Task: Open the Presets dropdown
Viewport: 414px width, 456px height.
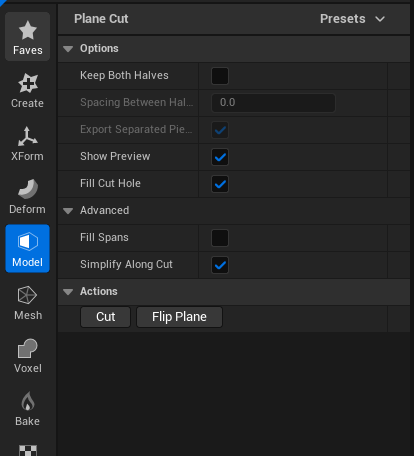Action: point(352,19)
